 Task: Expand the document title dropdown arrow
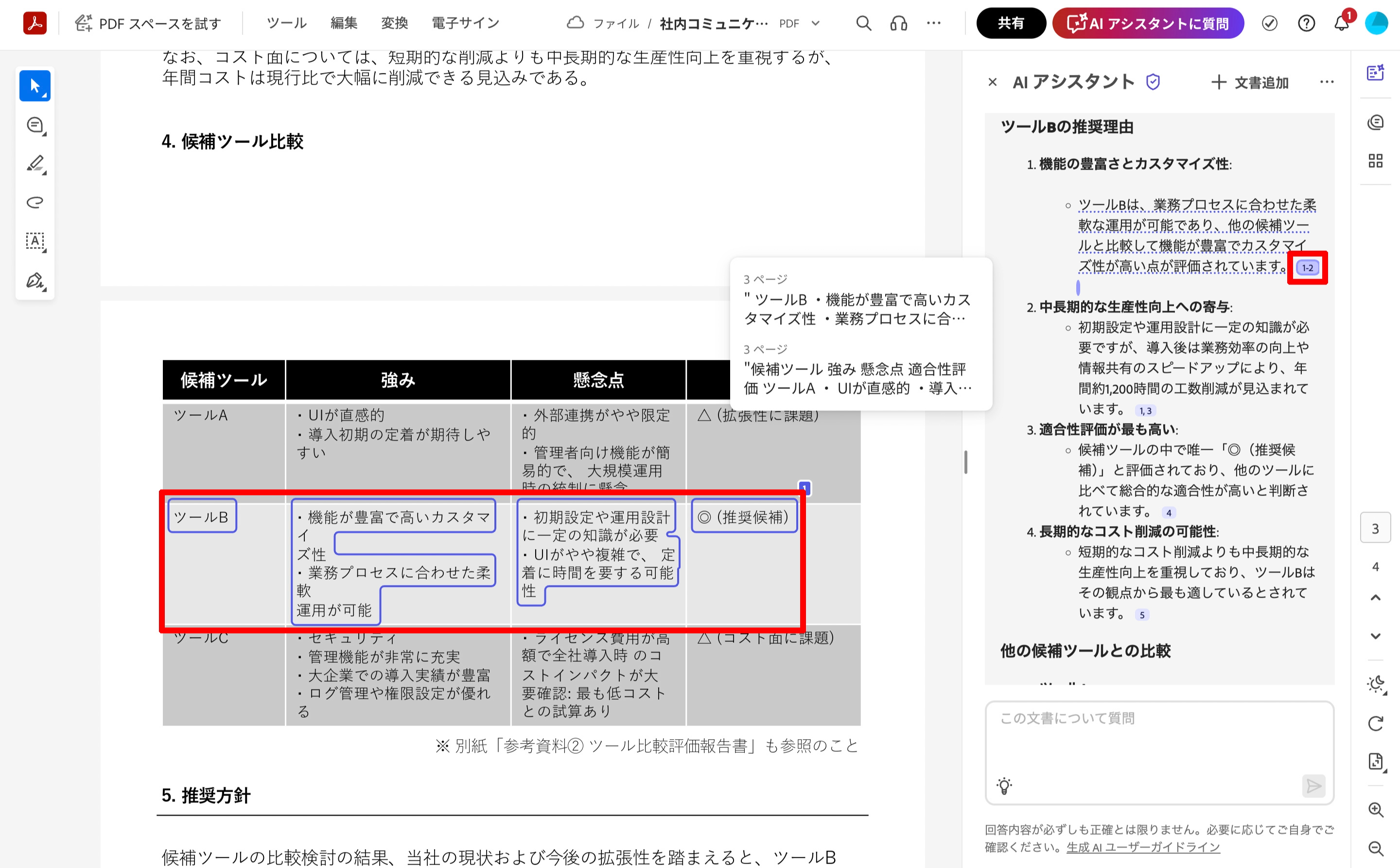pos(815,23)
